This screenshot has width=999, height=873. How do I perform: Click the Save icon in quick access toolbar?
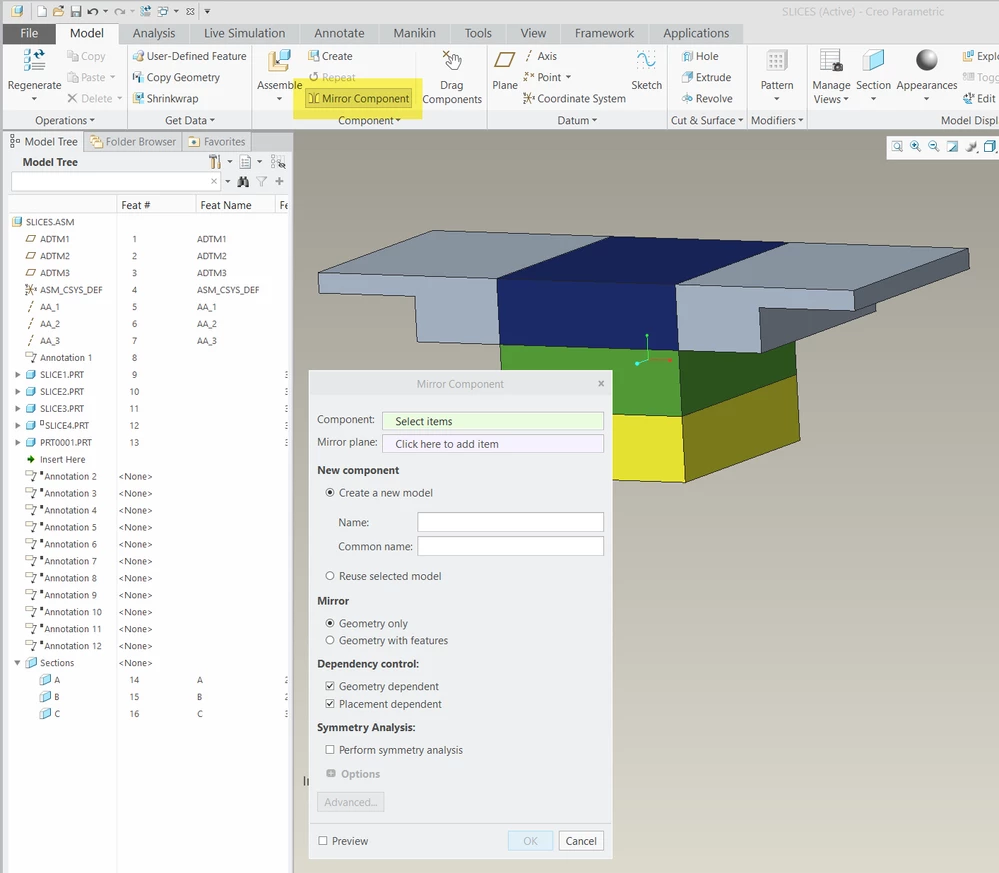pyautogui.click(x=76, y=11)
